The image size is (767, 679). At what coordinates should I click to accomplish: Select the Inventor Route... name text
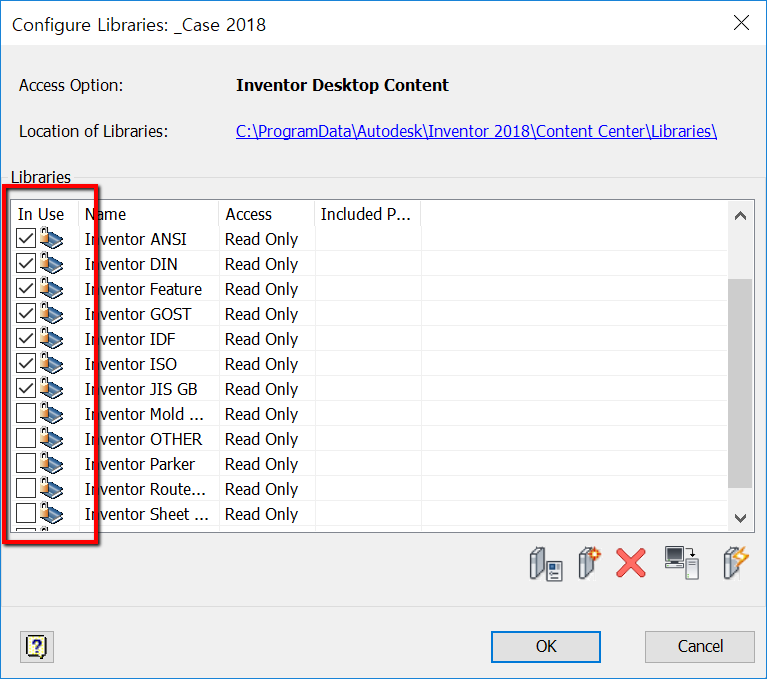click(x=145, y=489)
